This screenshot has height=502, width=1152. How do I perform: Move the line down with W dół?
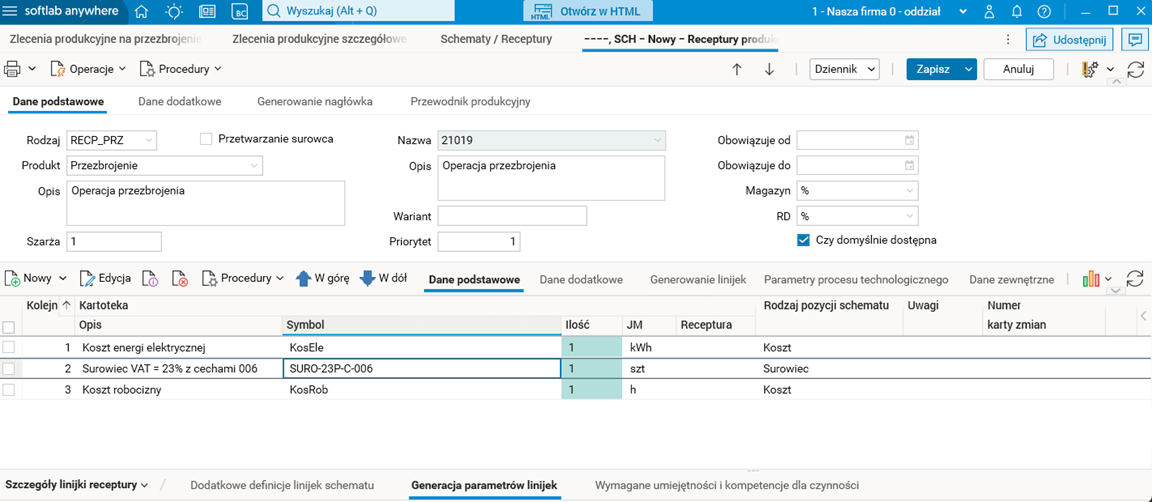[x=384, y=278]
